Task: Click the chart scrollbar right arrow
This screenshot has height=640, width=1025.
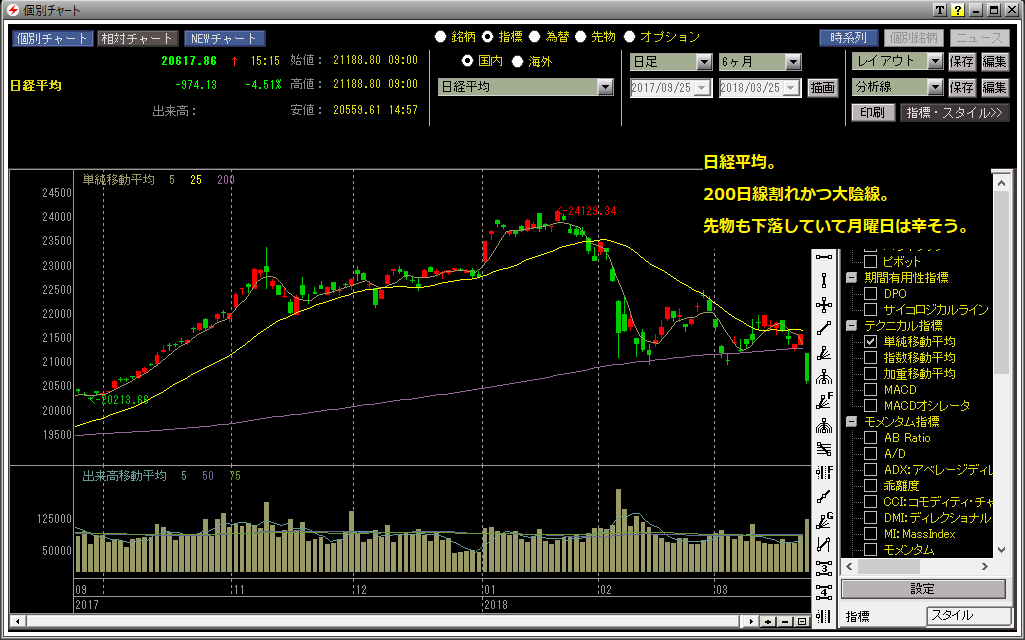Action: pyautogui.click(x=752, y=621)
